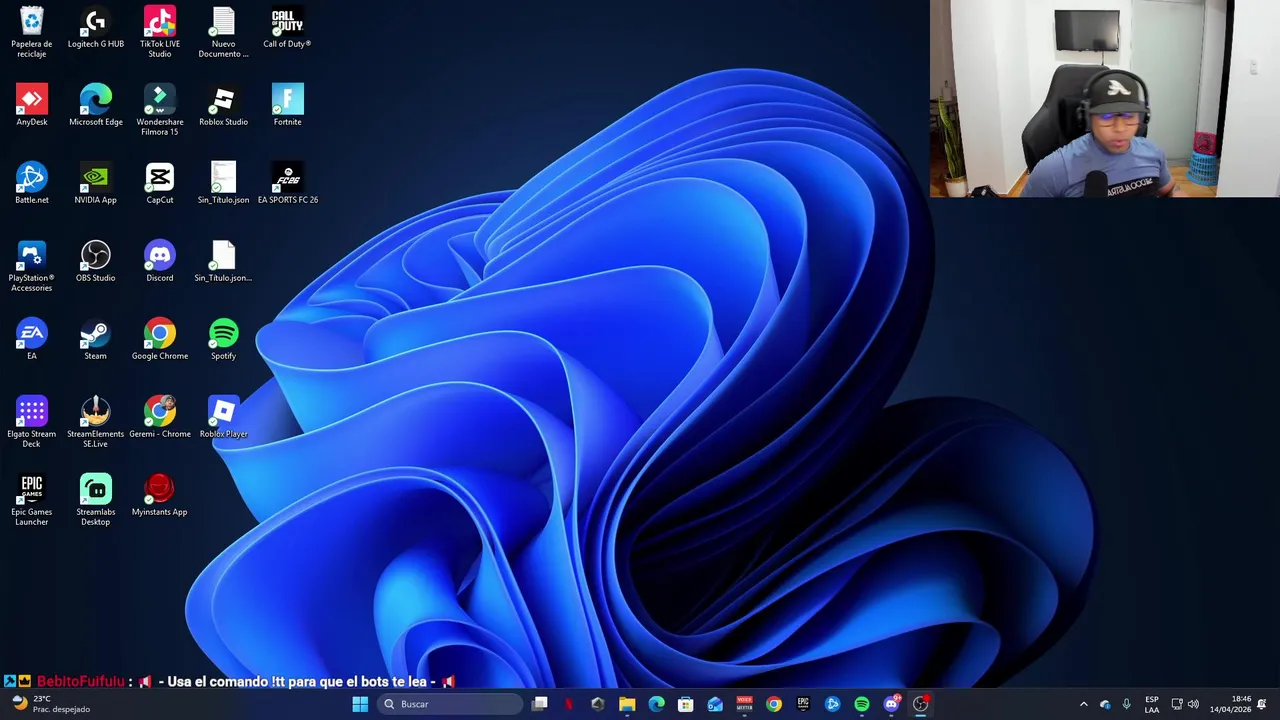Open the Papelera de reciclaje icon

(32, 32)
